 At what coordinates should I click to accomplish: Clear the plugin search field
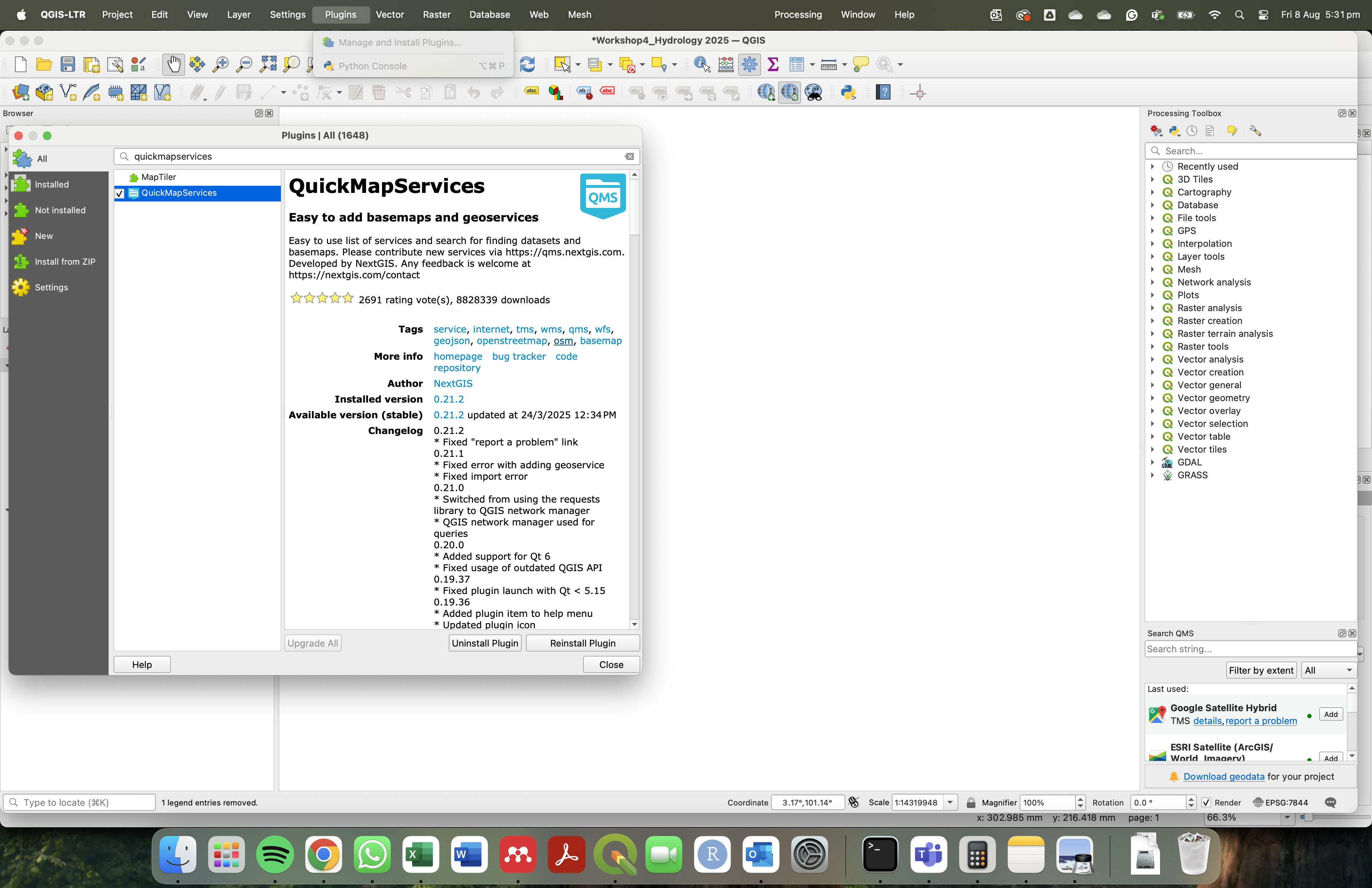click(x=630, y=157)
